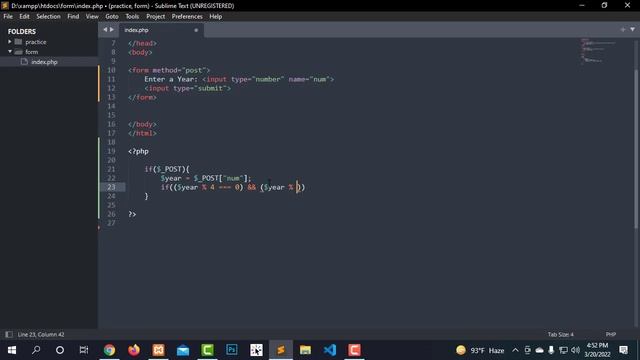The height and width of the screenshot is (360, 640).
Task: Toggle the sidebar using the status bar icon
Action: click(9, 334)
